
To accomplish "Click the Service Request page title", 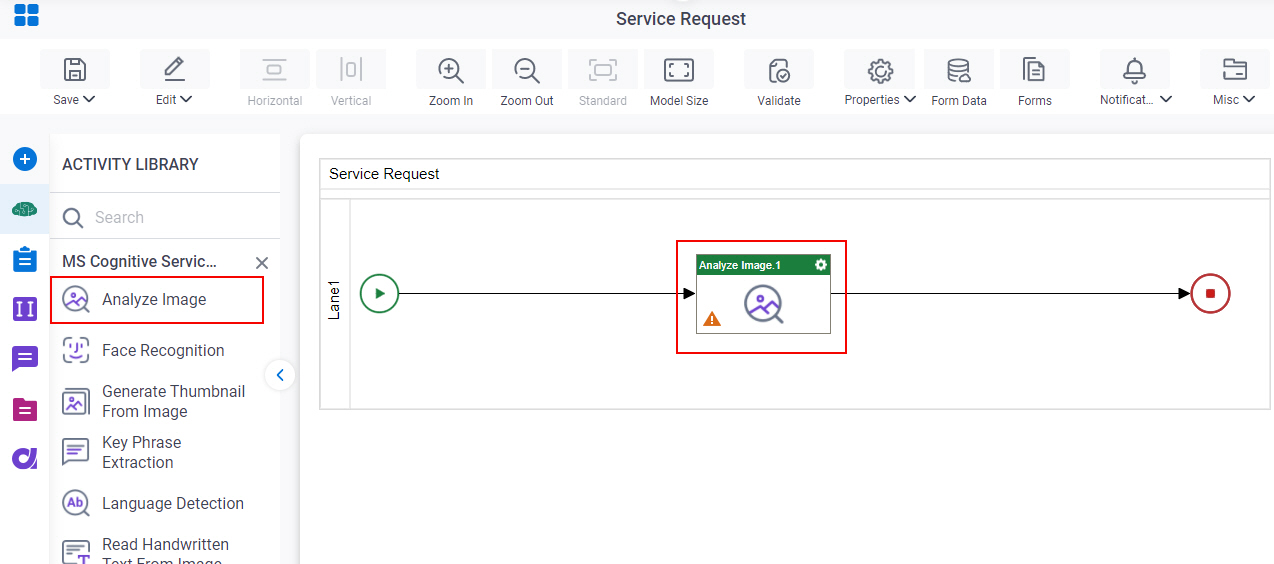I will click(681, 19).
